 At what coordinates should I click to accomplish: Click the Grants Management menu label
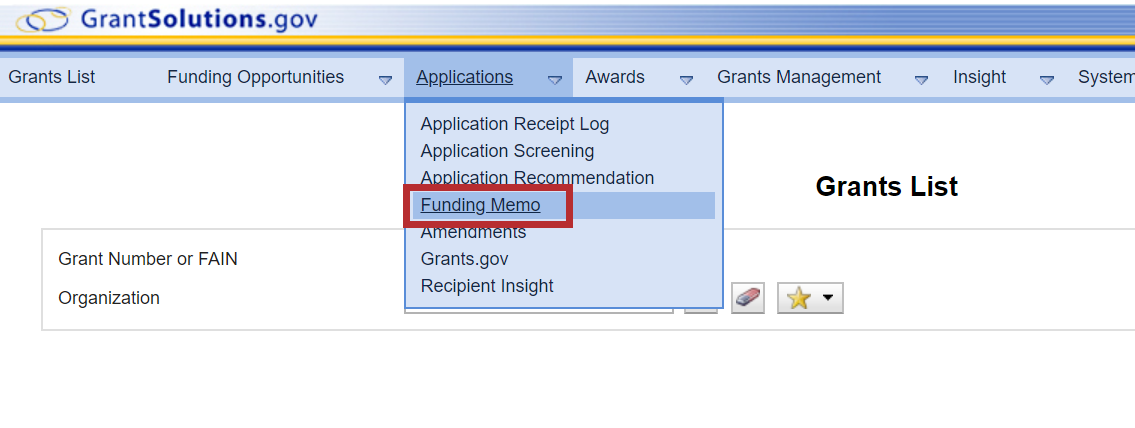[799, 77]
